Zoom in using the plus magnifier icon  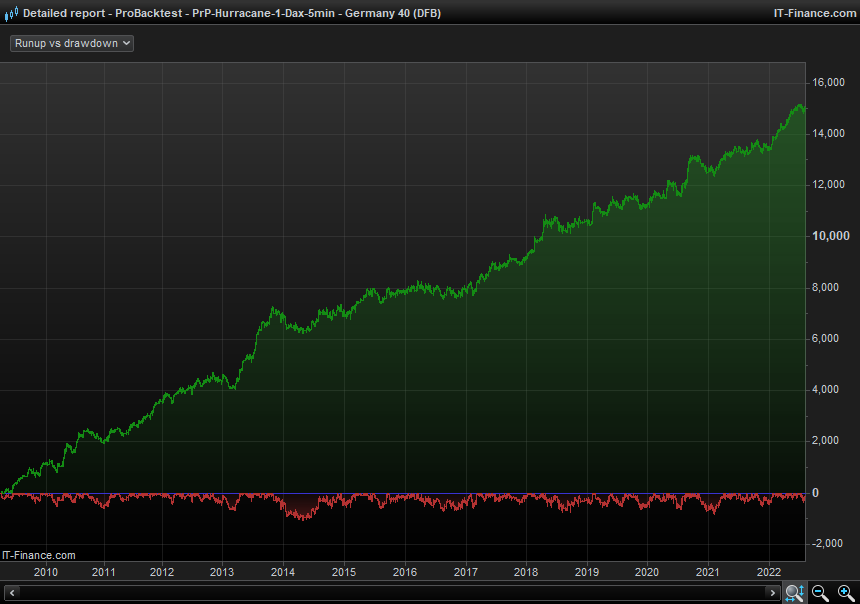(846, 593)
